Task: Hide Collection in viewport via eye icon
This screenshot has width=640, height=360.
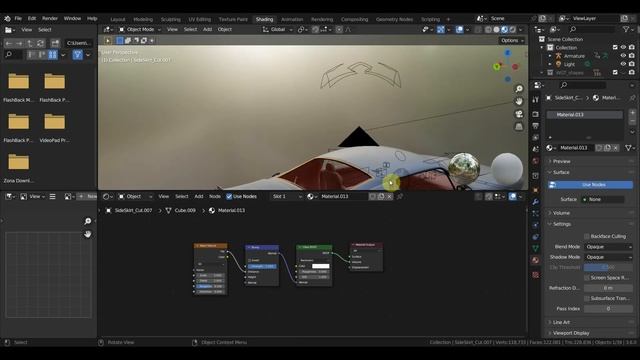Action: click(623, 48)
